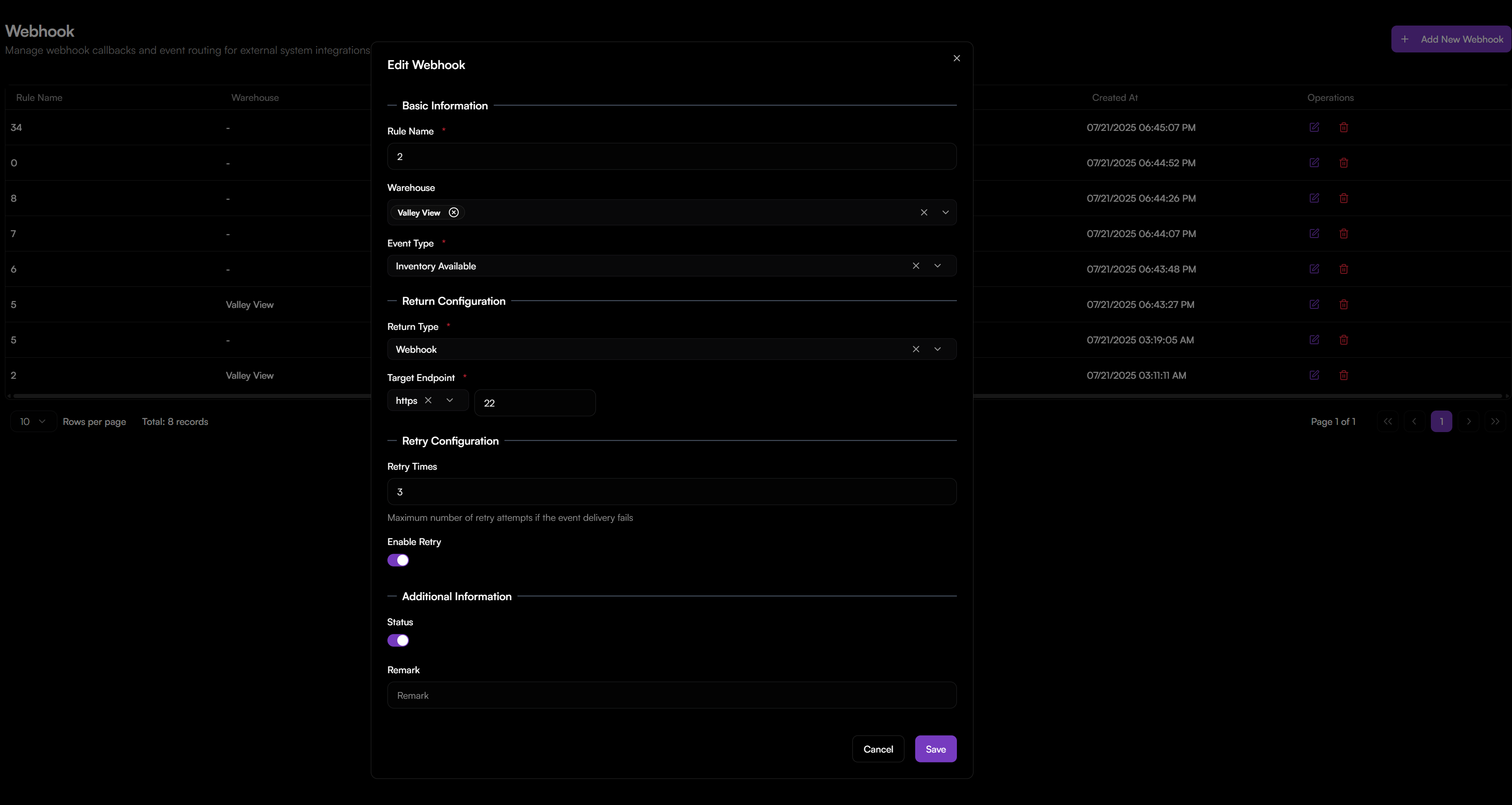Collapse the Basic Information section
Viewport: 1512px width, 805px height.
click(392, 106)
